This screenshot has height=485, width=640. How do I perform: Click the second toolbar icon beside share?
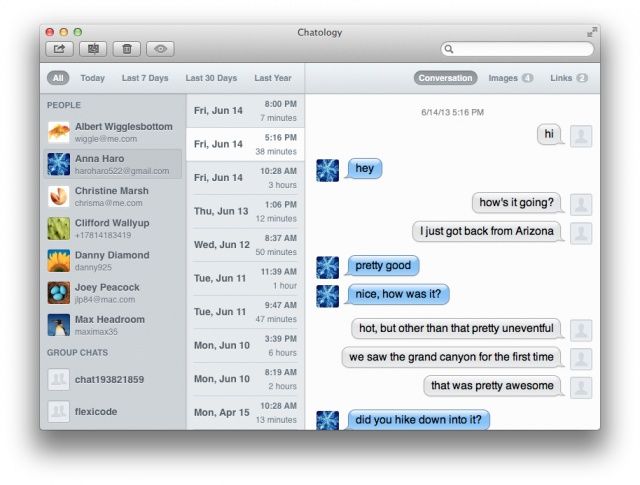[x=92, y=48]
